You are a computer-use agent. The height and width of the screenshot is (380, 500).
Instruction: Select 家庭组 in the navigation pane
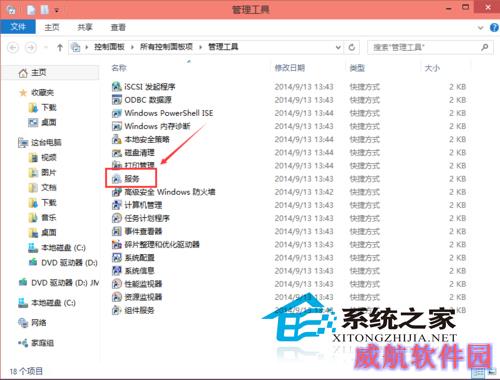42,343
